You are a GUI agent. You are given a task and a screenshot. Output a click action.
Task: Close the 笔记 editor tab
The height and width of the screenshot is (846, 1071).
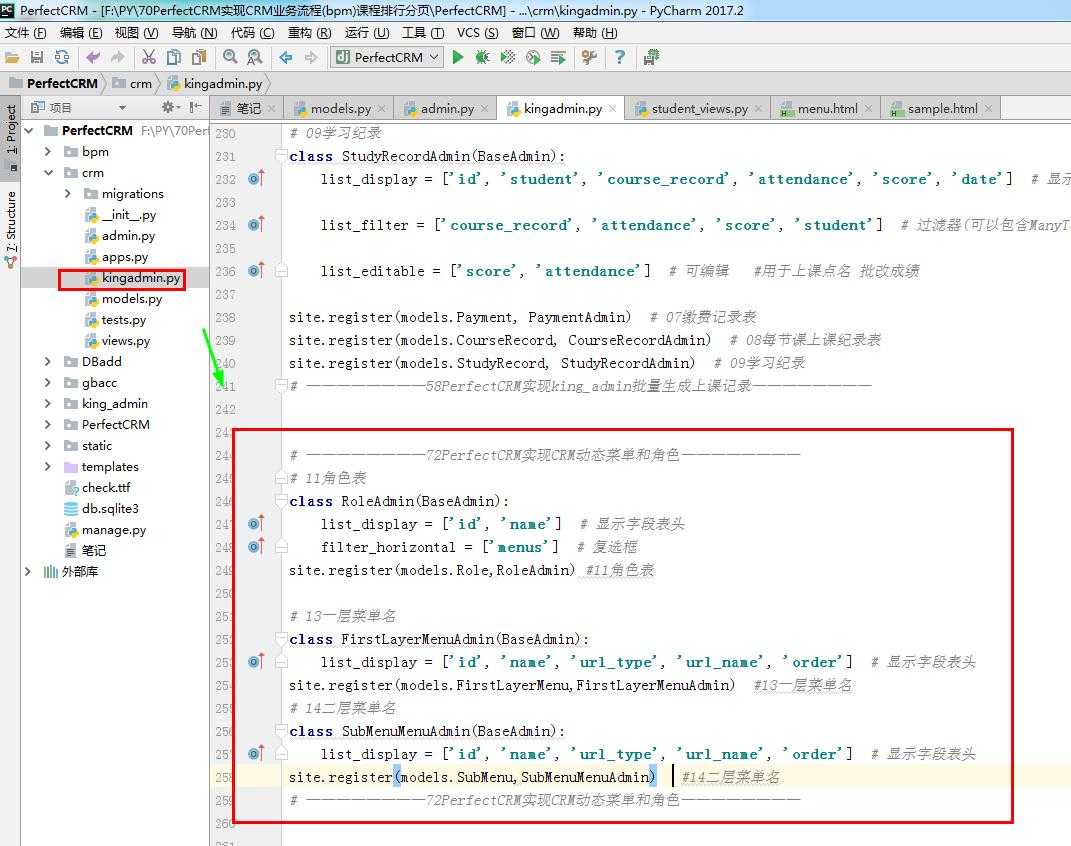click(272, 109)
